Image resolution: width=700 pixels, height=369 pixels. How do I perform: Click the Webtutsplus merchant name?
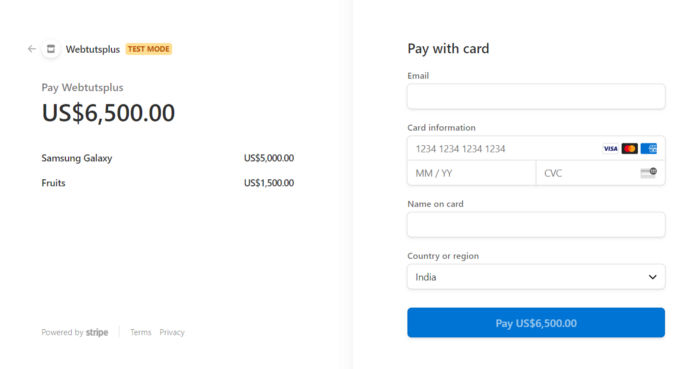93,49
